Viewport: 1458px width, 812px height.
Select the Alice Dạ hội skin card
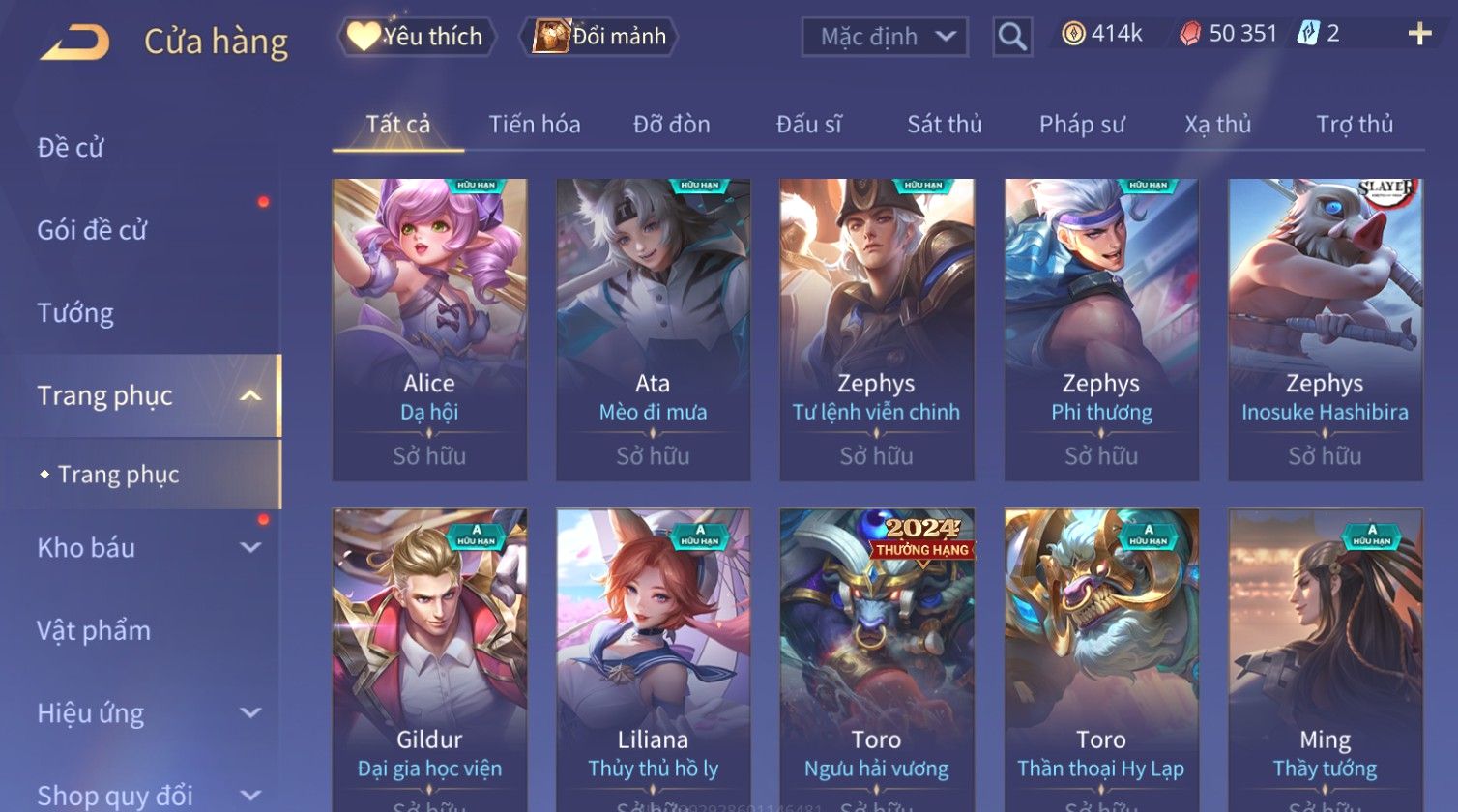point(429,330)
